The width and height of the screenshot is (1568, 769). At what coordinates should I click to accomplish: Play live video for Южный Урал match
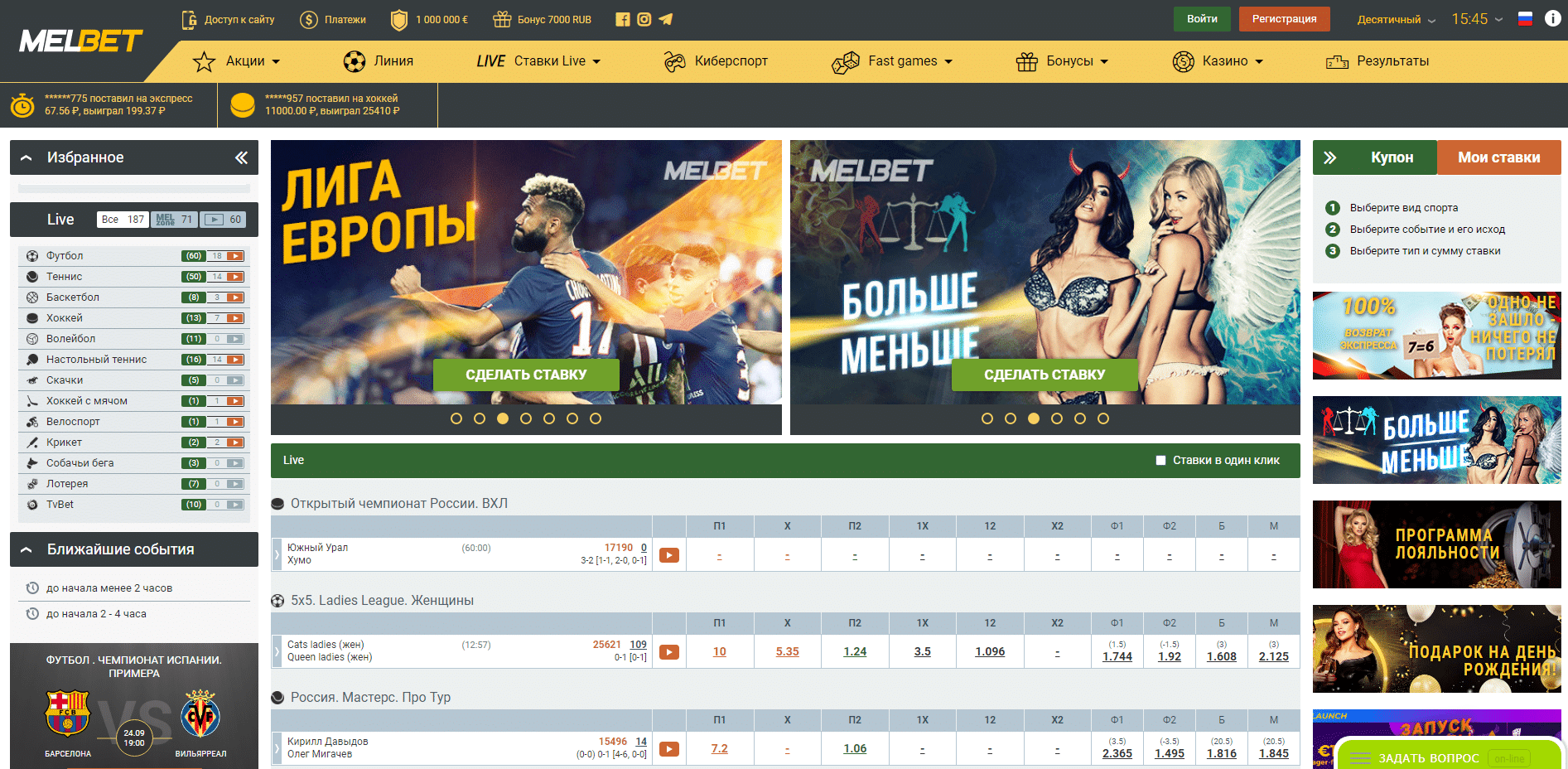click(669, 555)
